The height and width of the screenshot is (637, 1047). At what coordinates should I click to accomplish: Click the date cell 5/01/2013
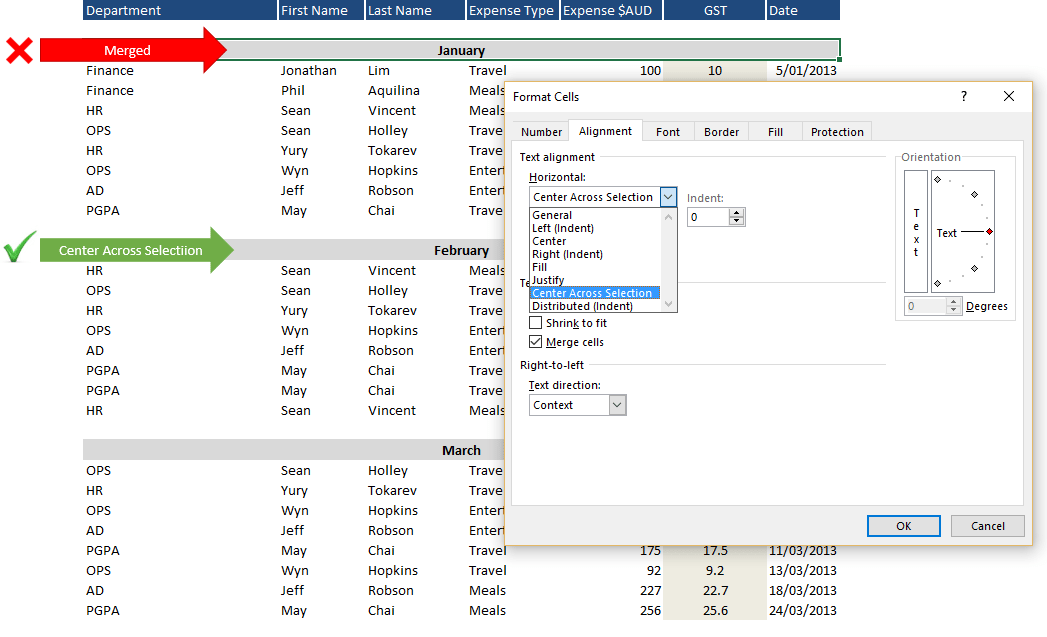(x=805, y=70)
